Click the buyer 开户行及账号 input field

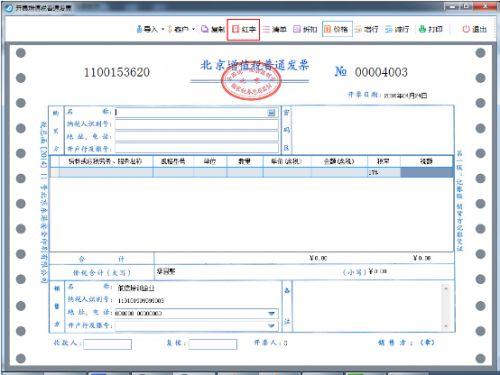(197, 148)
